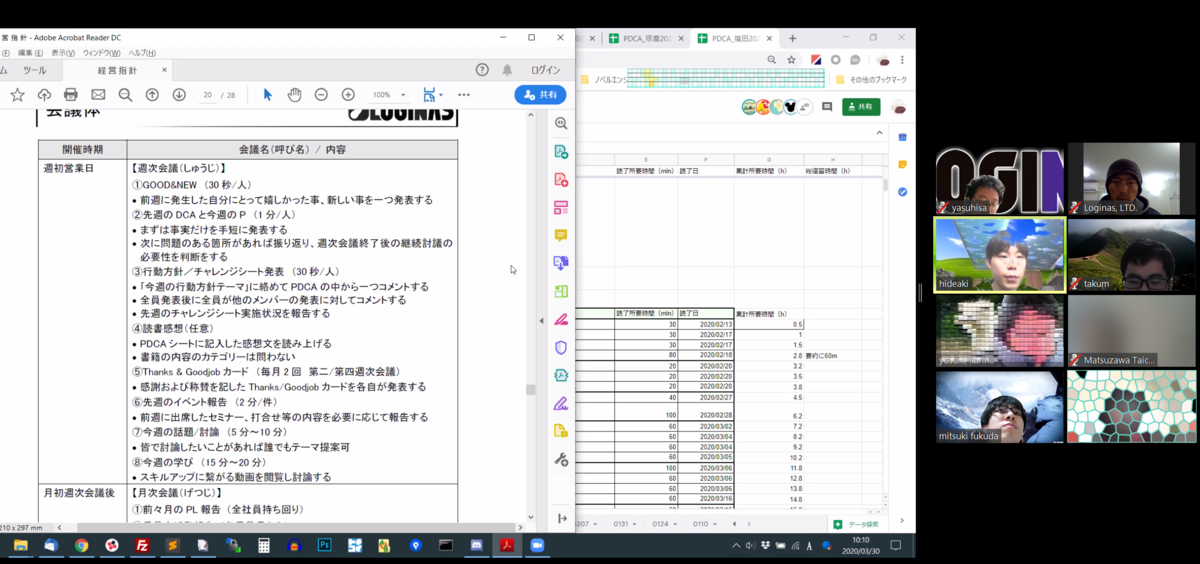This screenshot has height=564, width=1200.
Task: Select the arrow selection tool in Acrobat
Action: click(267, 95)
